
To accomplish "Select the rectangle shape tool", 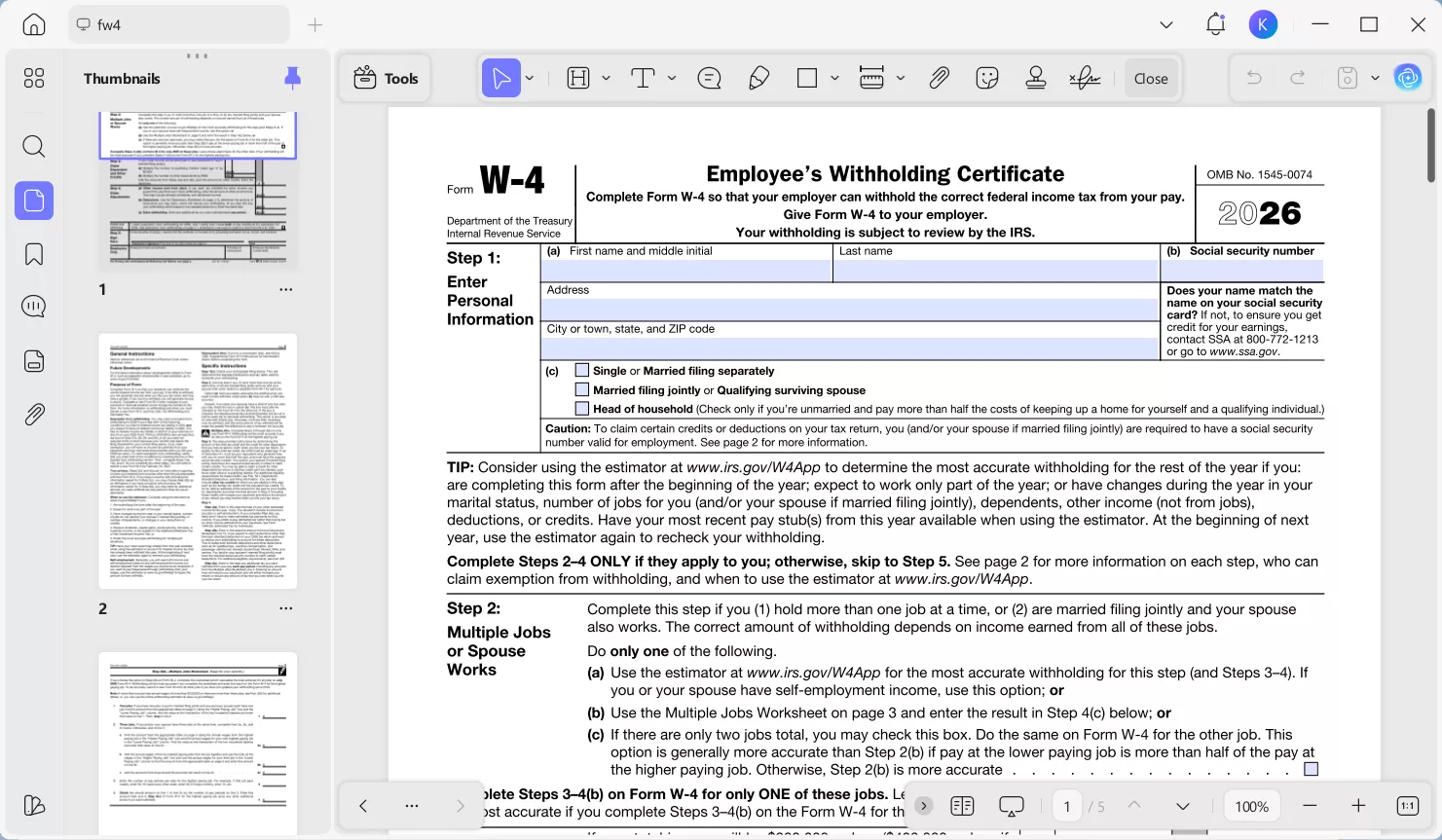I will point(807,78).
